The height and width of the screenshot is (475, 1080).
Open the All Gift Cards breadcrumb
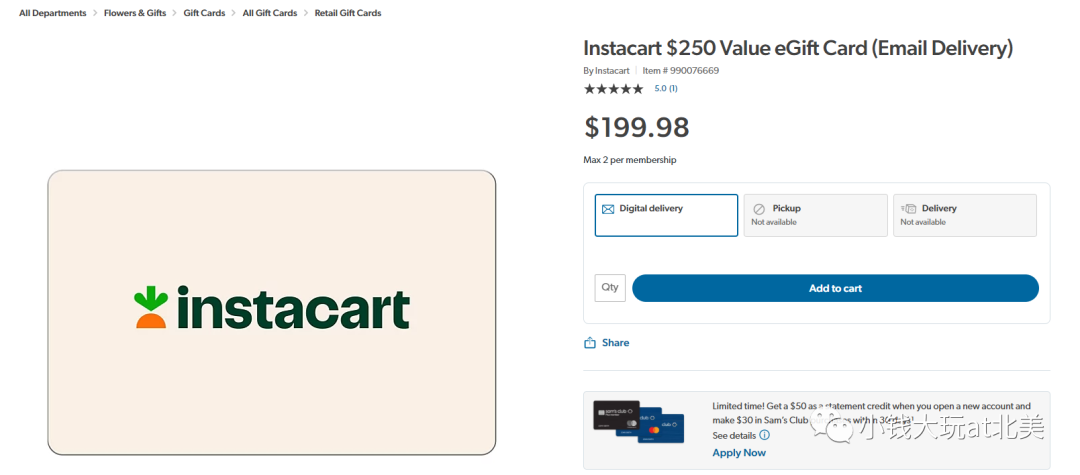click(270, 13)
